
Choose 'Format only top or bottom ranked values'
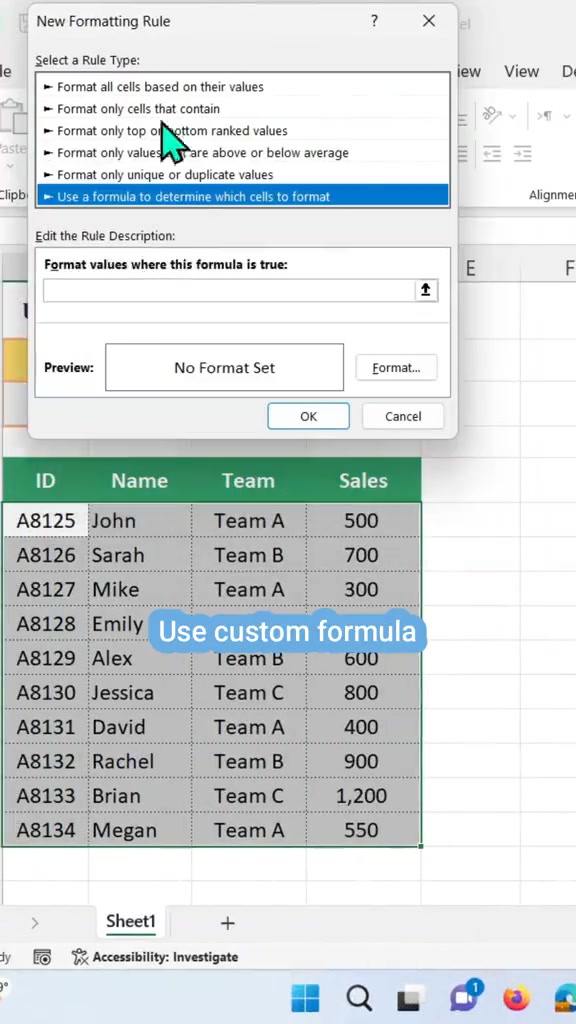[x=243, y=131]
